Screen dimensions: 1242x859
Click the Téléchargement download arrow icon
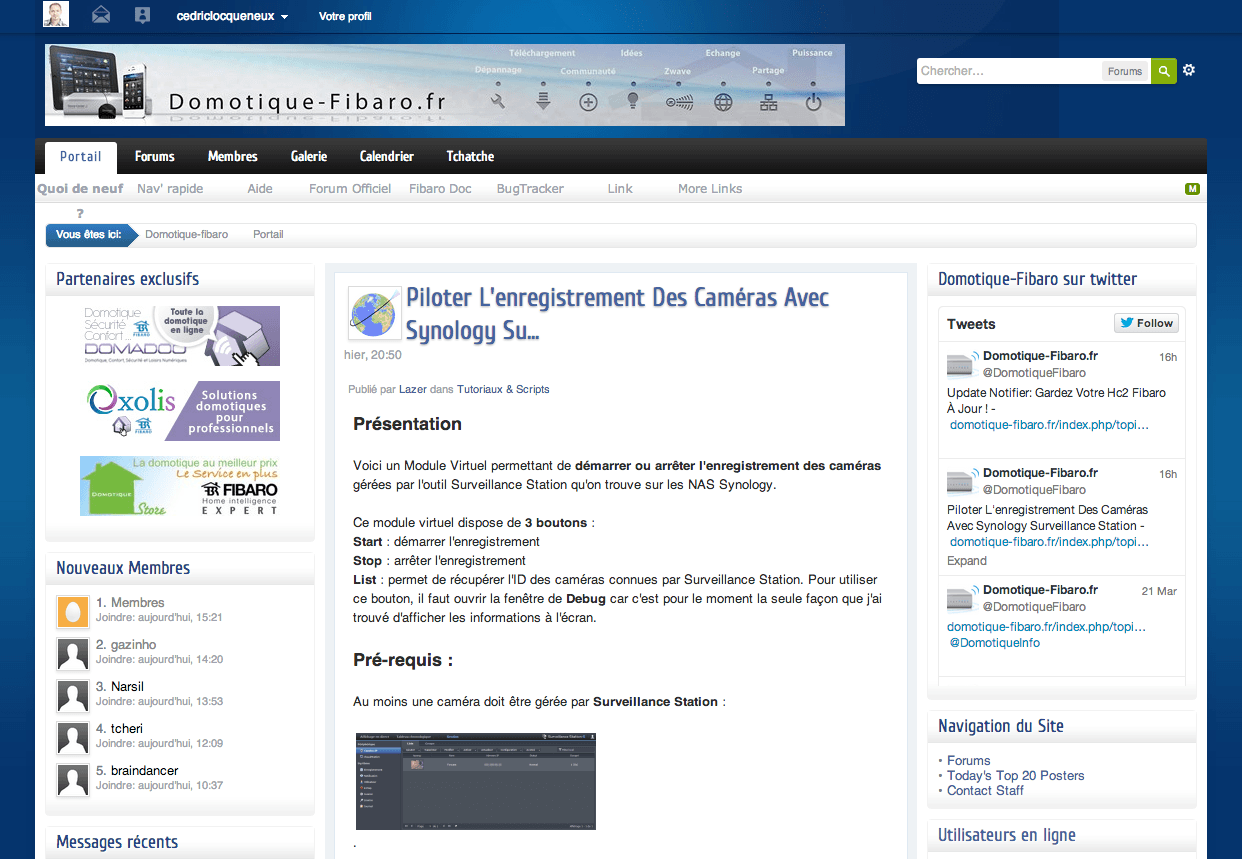543,101
